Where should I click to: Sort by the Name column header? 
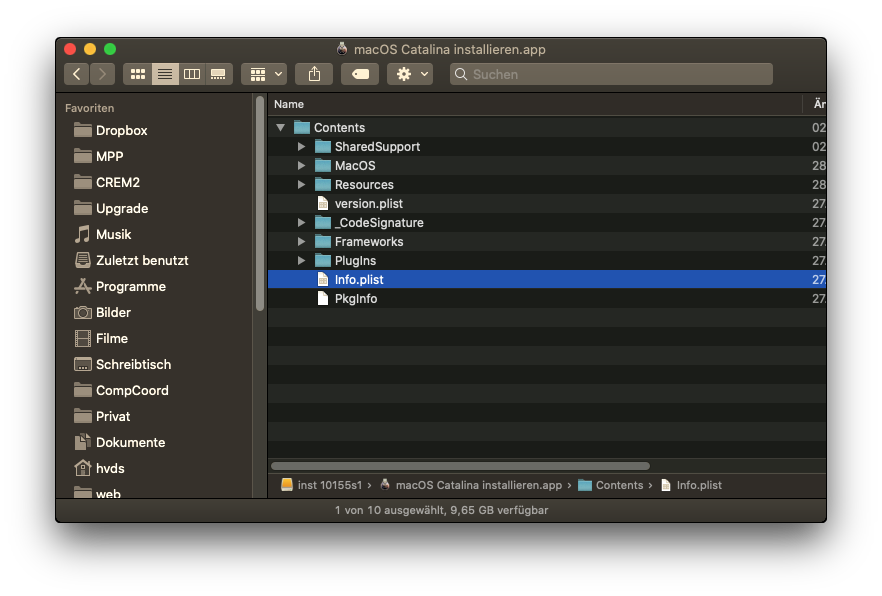(x=289, y=104)
